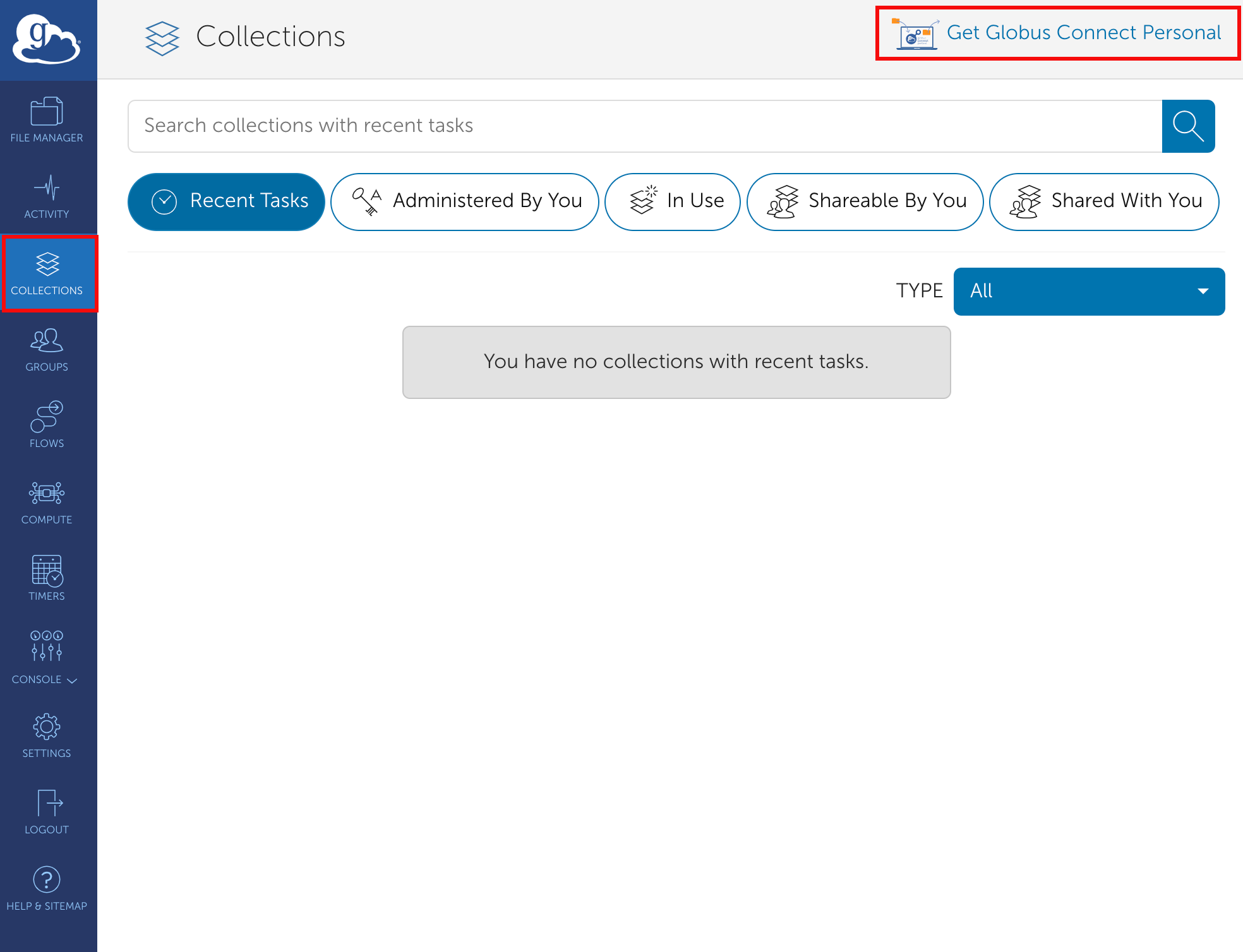The height and width of the screenshot is (952, 1243).
Task: Expand the Console menu
Action: 47,658
